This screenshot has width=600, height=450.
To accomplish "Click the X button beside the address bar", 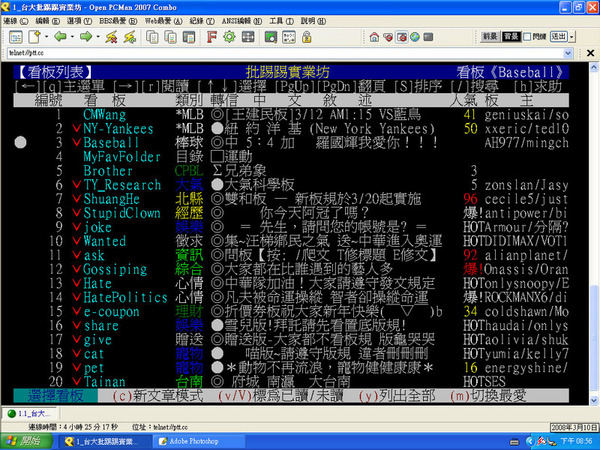I will (x=590, y=53).
